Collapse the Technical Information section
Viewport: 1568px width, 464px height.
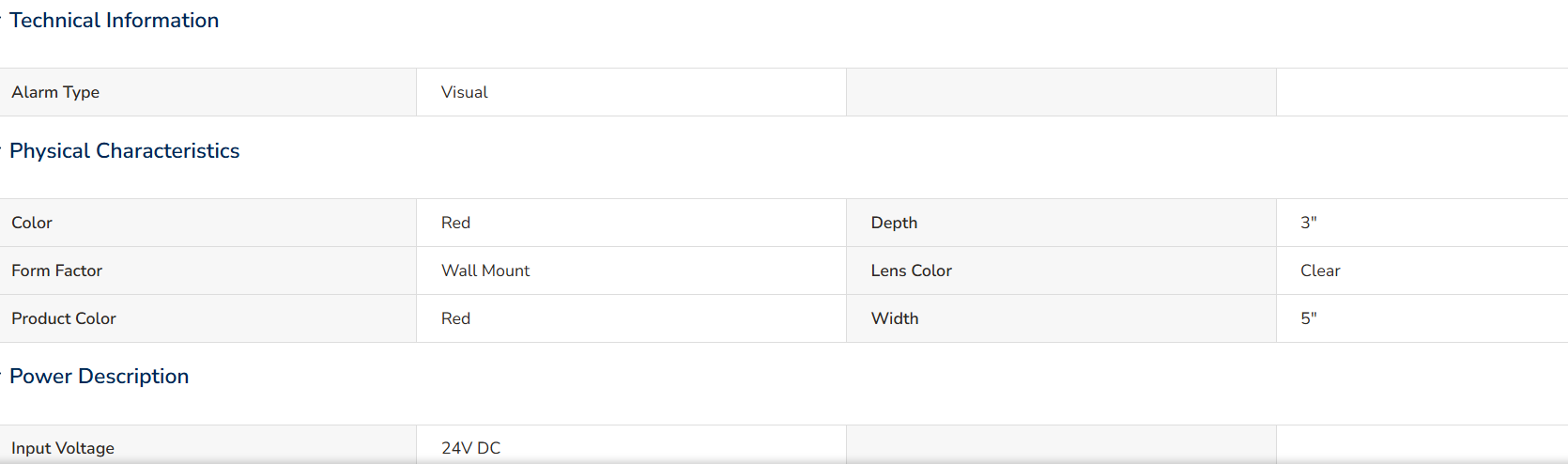coord(114,21)
